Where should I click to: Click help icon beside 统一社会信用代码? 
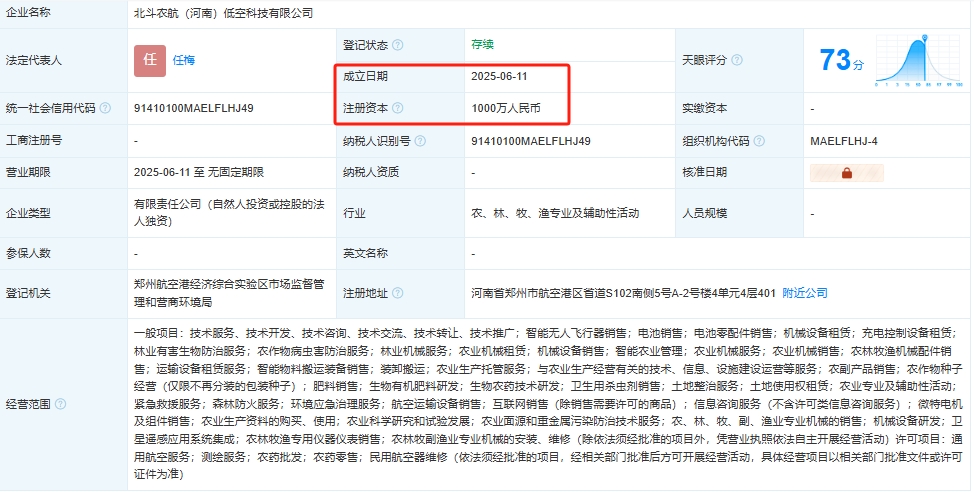[105, 108]
